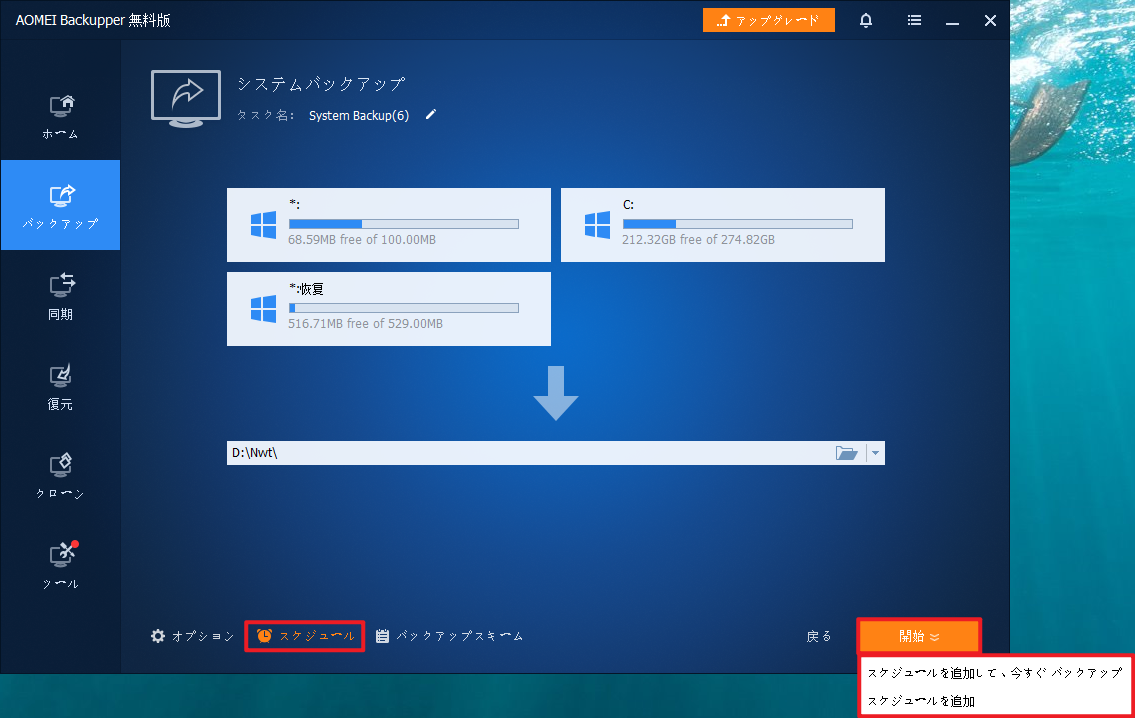Open the 同期 (Sync) sidebar section
The image size is (1135, 718).
coord(60,295)
